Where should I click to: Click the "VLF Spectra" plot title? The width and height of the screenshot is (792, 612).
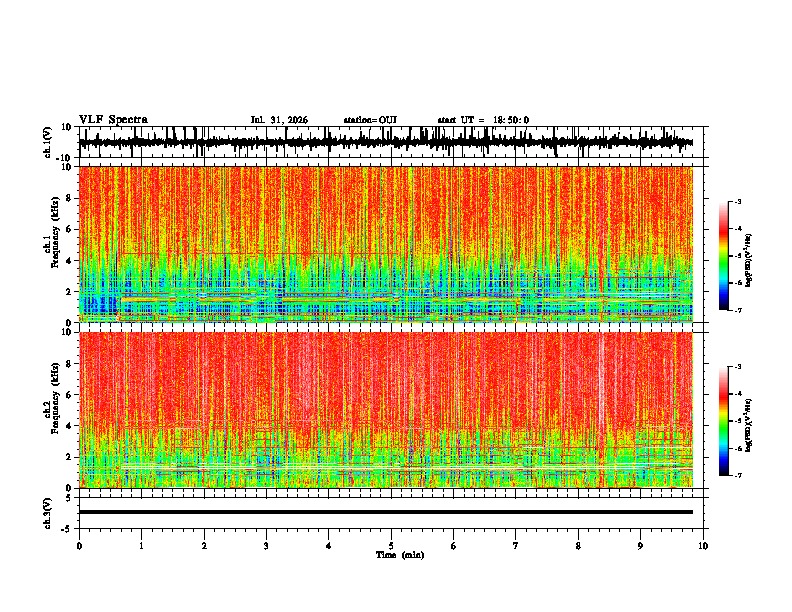coord(113,120)
